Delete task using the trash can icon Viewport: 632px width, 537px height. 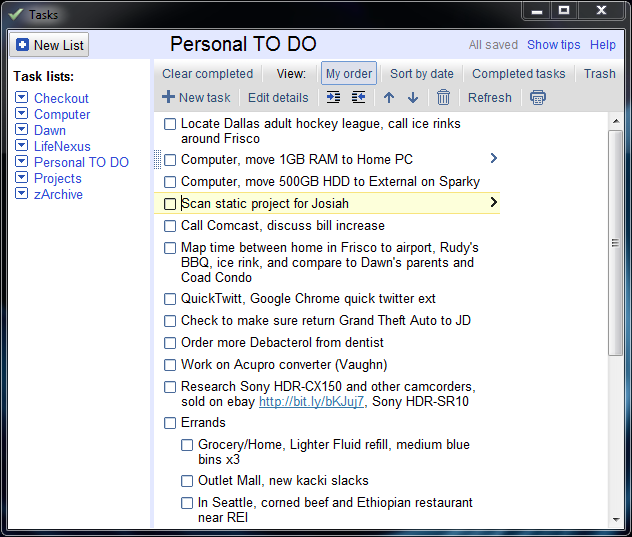pos(443,98)
